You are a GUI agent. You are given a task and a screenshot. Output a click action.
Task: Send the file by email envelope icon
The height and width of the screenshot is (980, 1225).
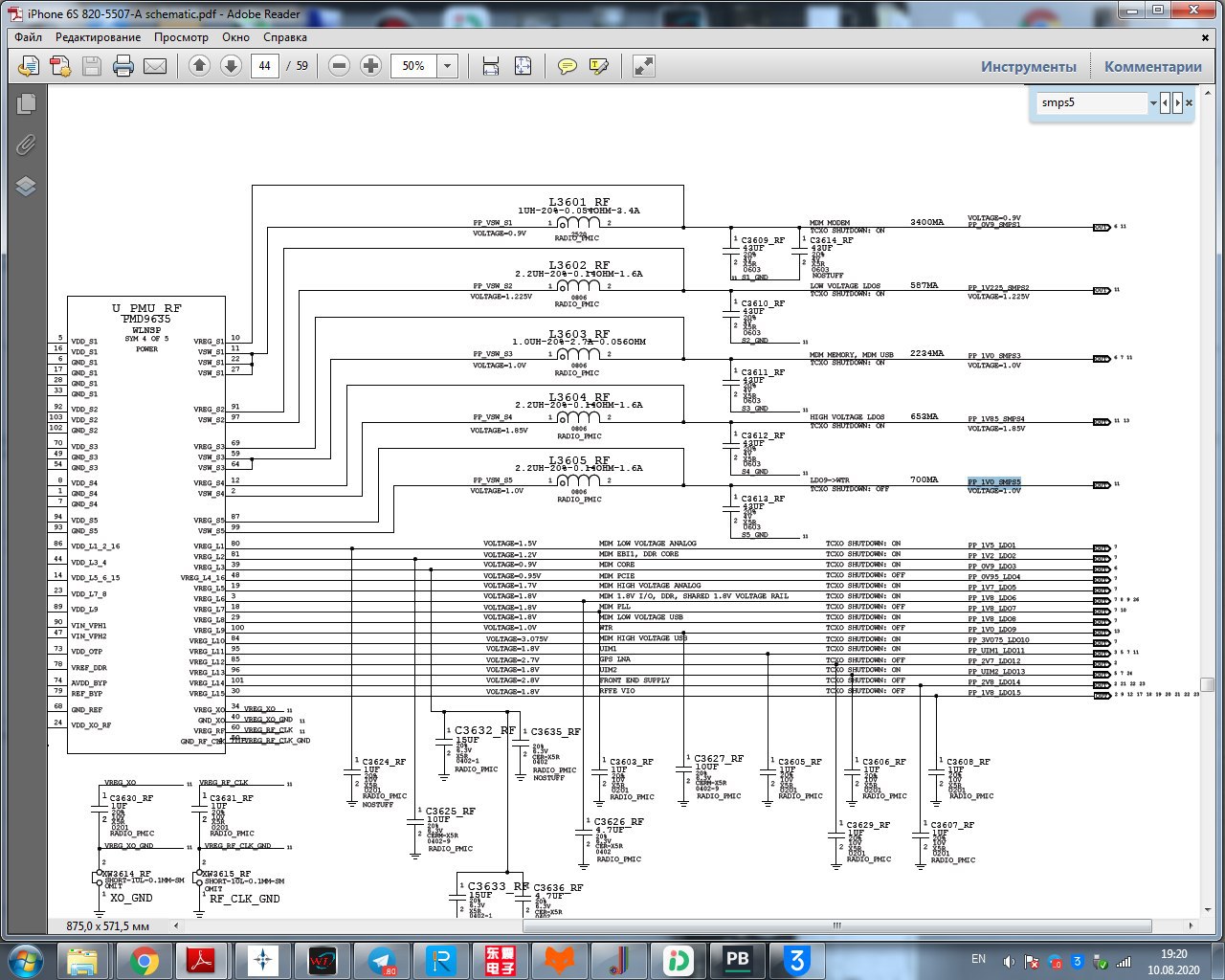155,66
